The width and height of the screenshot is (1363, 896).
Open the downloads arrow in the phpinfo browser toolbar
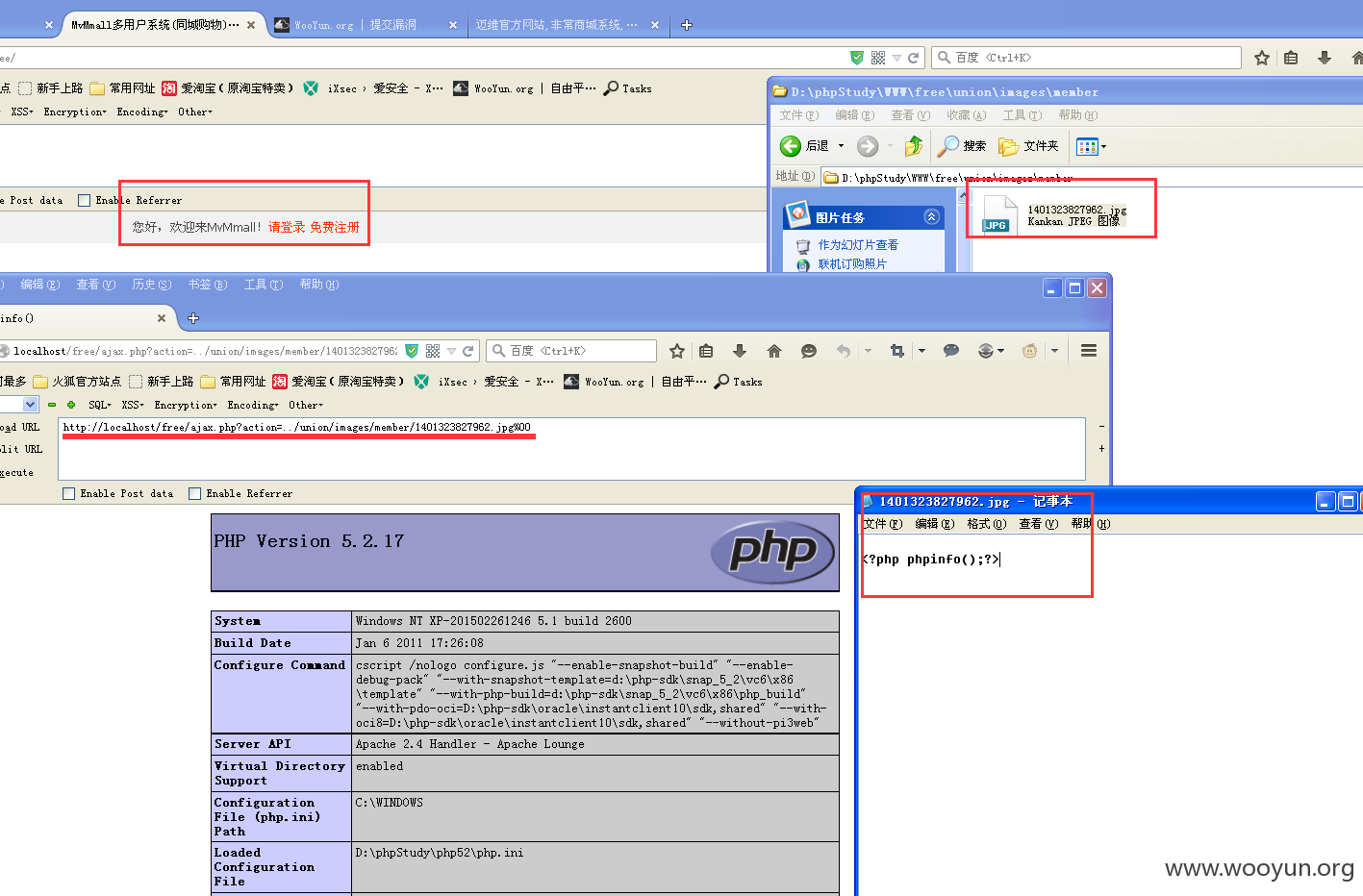click(x=739, y=351)
